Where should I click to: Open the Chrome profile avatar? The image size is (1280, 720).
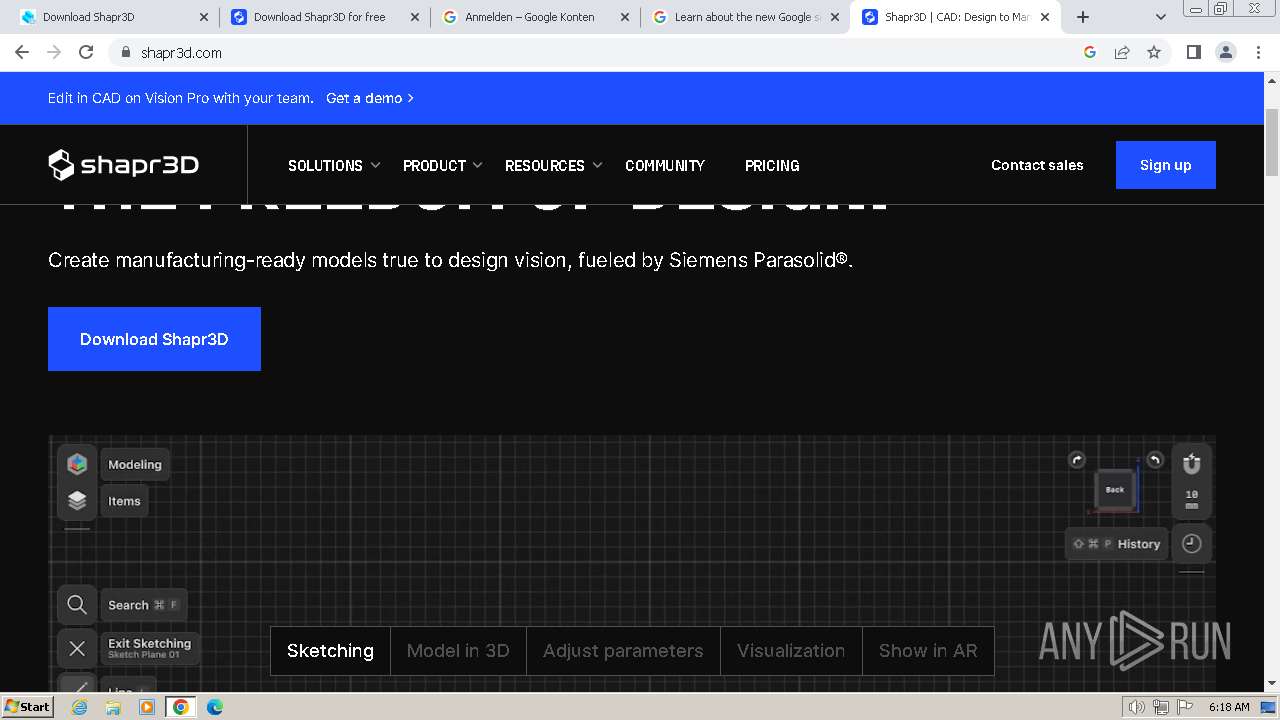[1226, 52]
